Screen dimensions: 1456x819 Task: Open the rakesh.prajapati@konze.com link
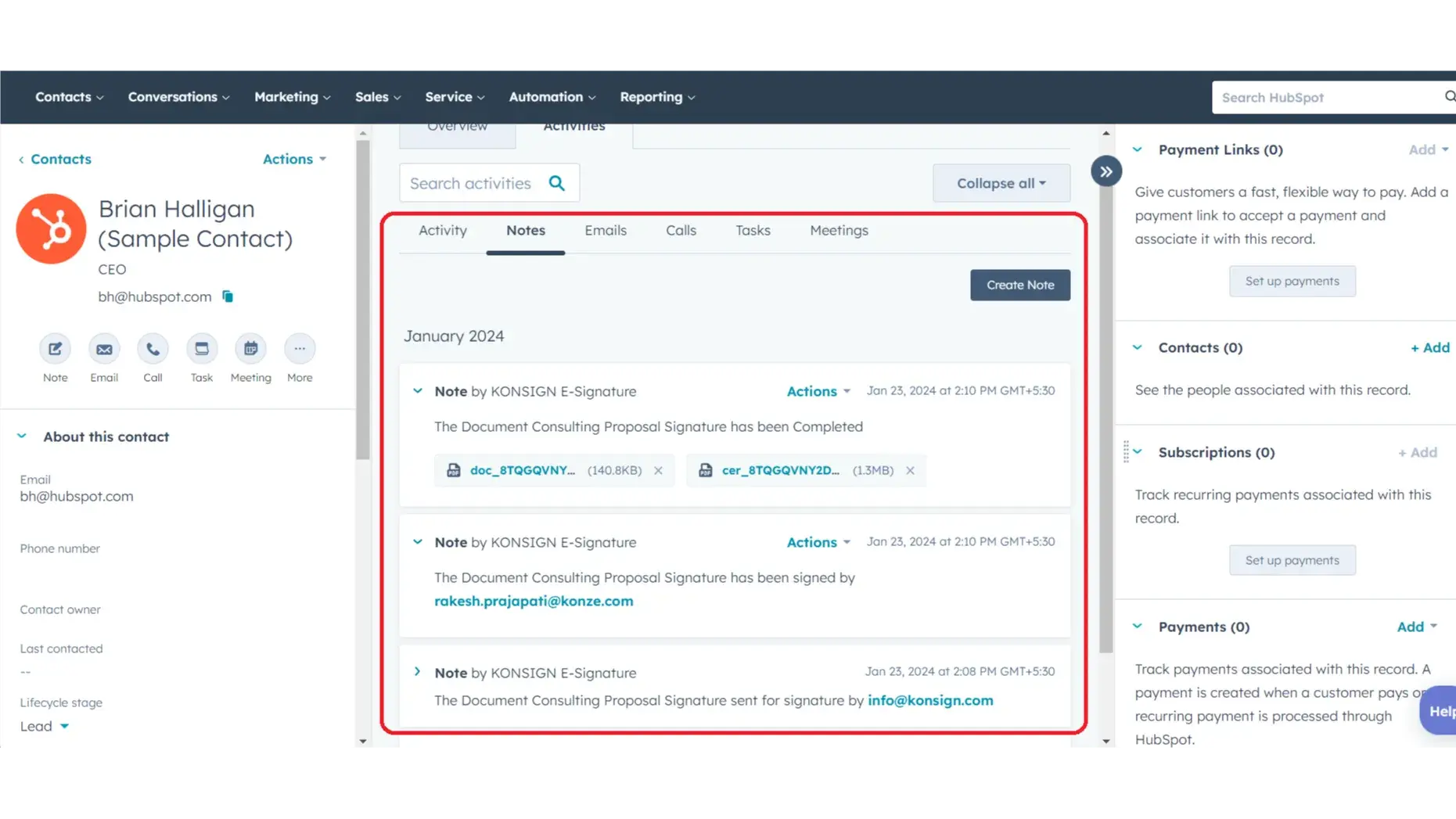[534, 601]
